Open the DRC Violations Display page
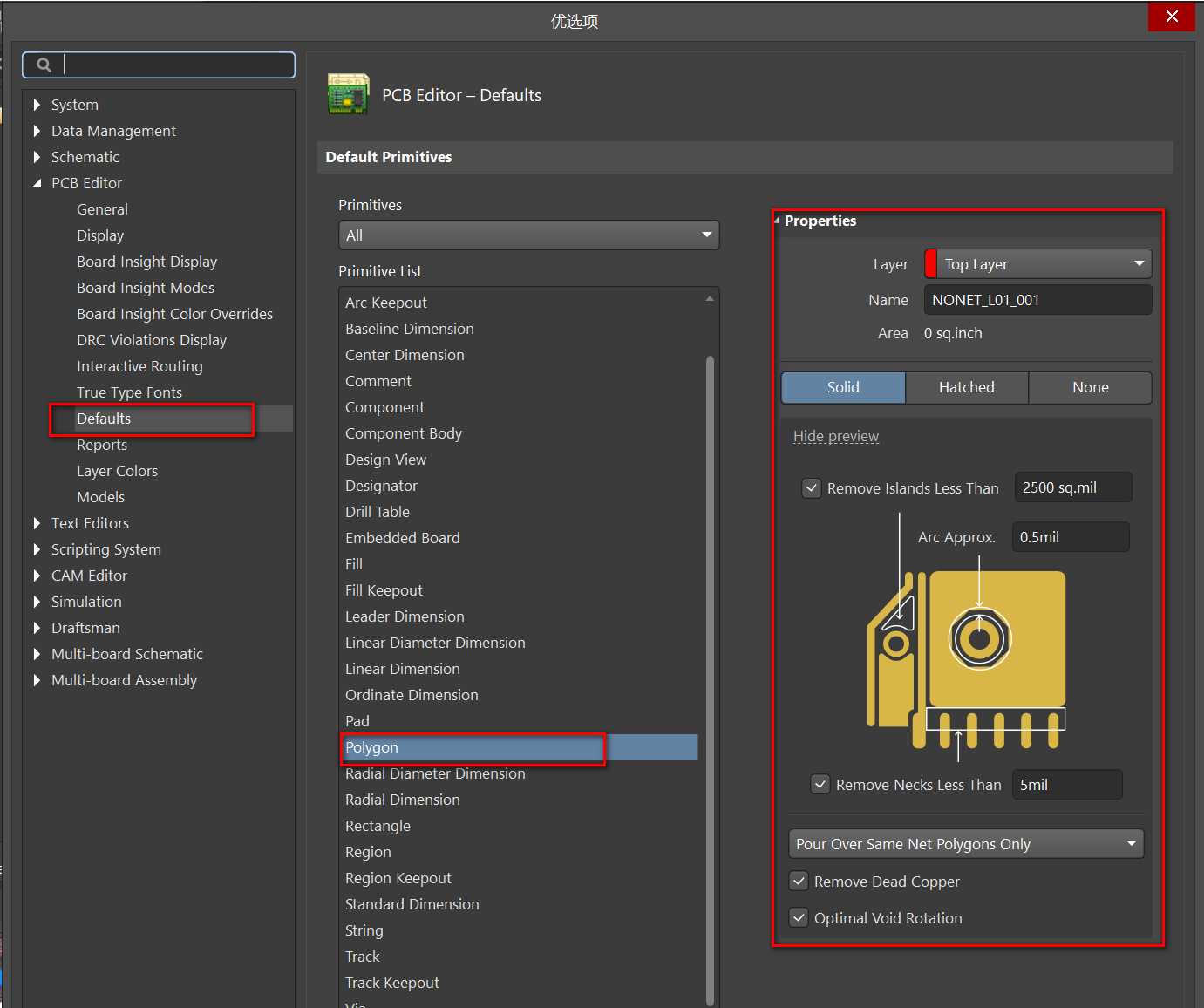Viewport: 1204px width, 1008px height. pos(152,340)
